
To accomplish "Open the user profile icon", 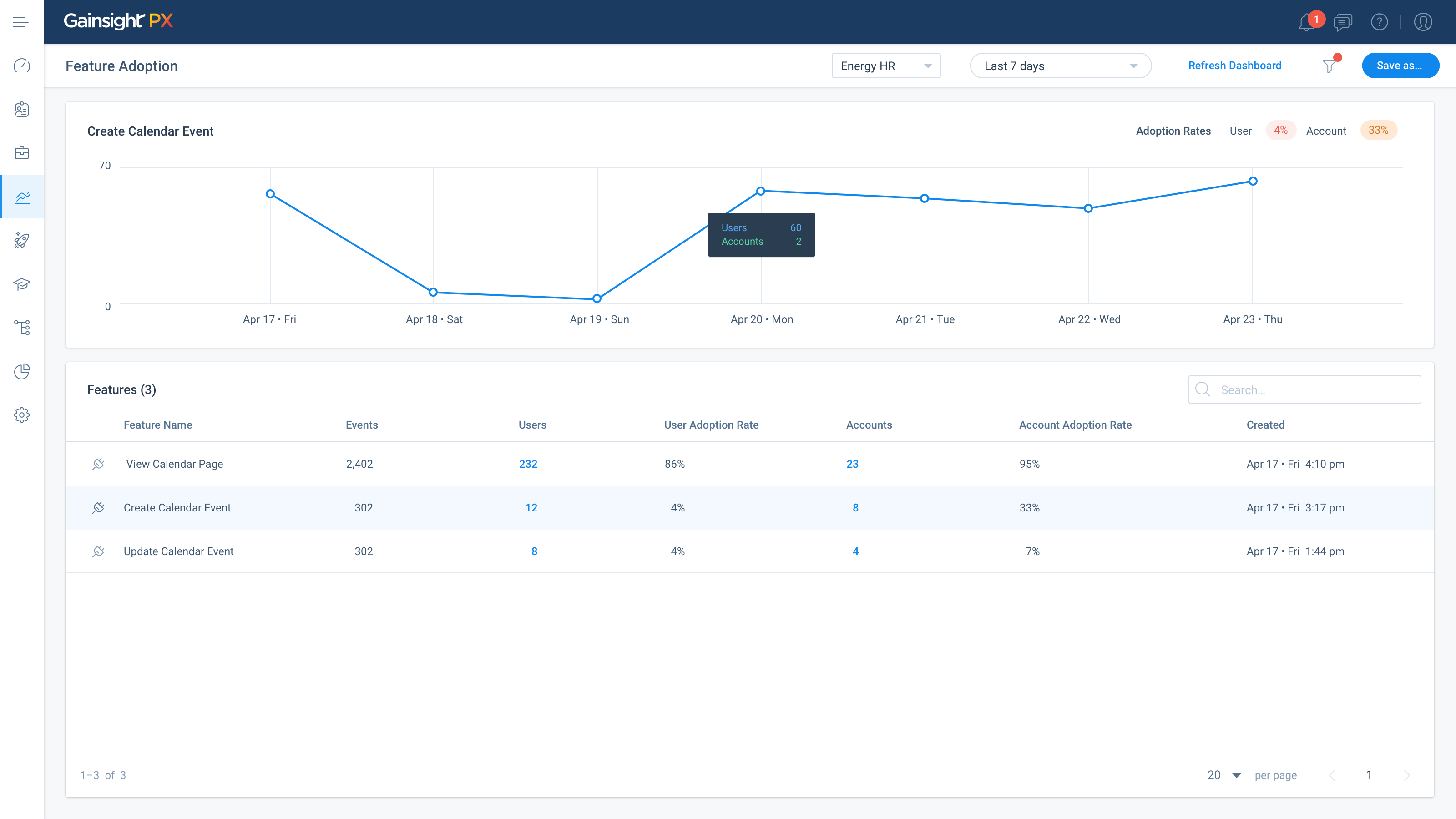I will click(x=1423, y=22).
